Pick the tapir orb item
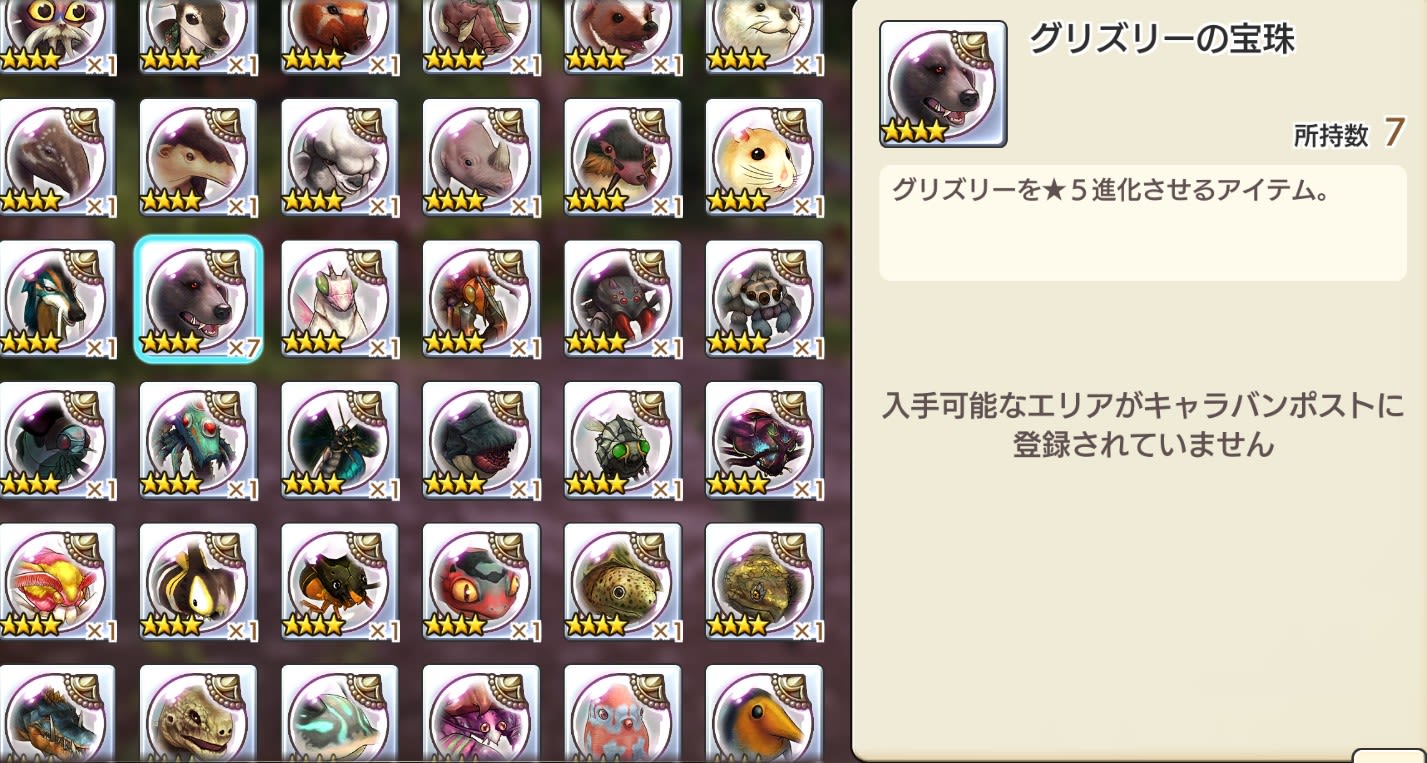This screenshot has width=1427, height=763. pos(57,158)
